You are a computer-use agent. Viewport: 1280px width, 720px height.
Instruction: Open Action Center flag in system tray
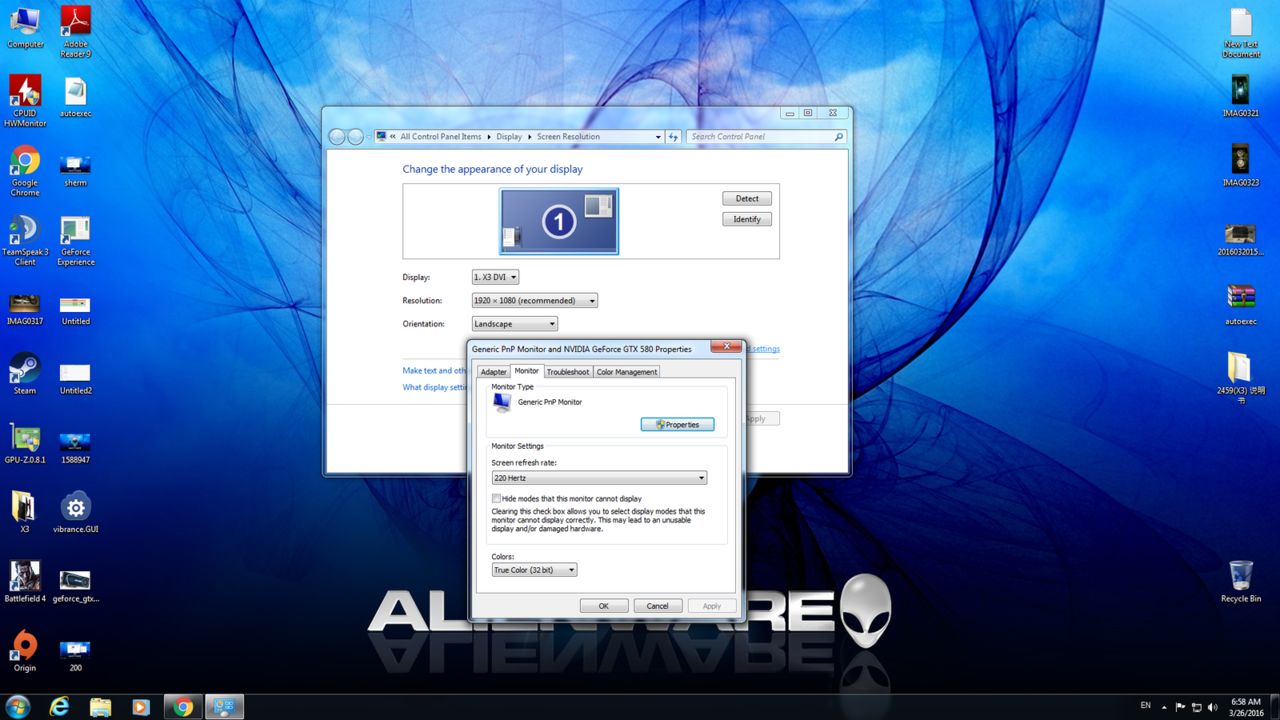tap(1181, 706)
